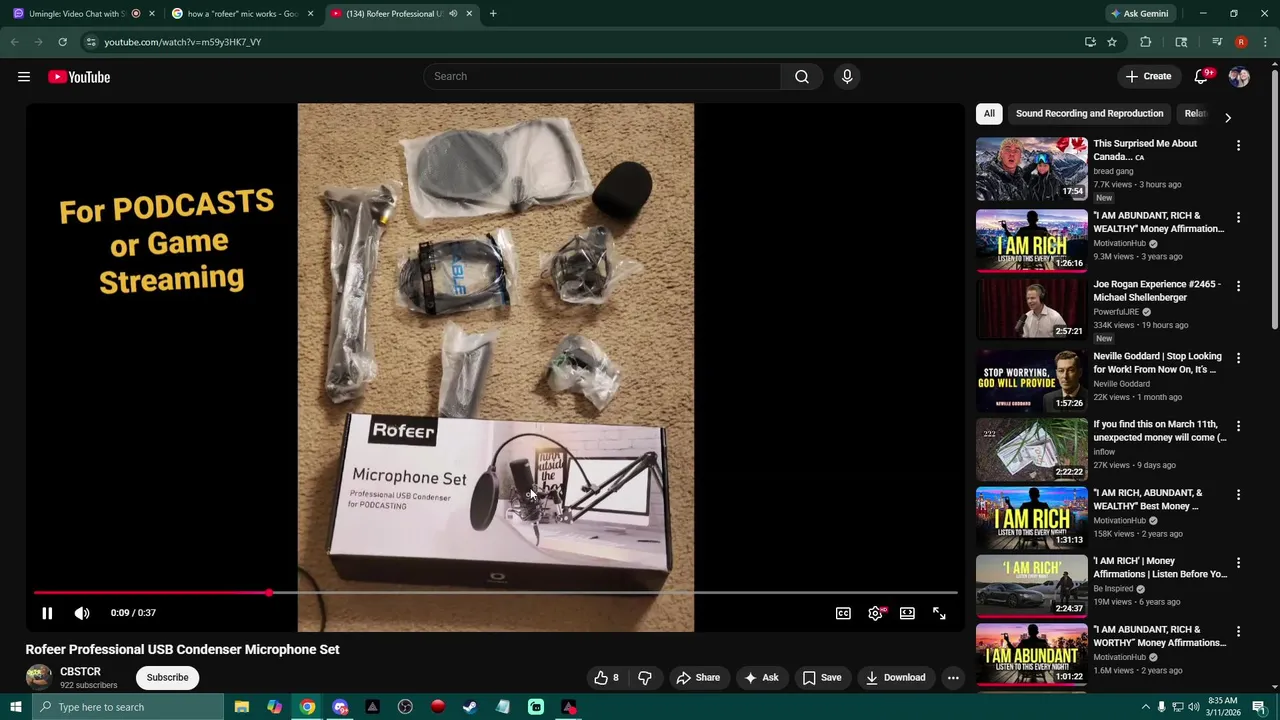Image resolution: width=1280 pixels, height=720 pixels.
Task: Open Chrome three-dot menu
Action: pos(1265,42)
